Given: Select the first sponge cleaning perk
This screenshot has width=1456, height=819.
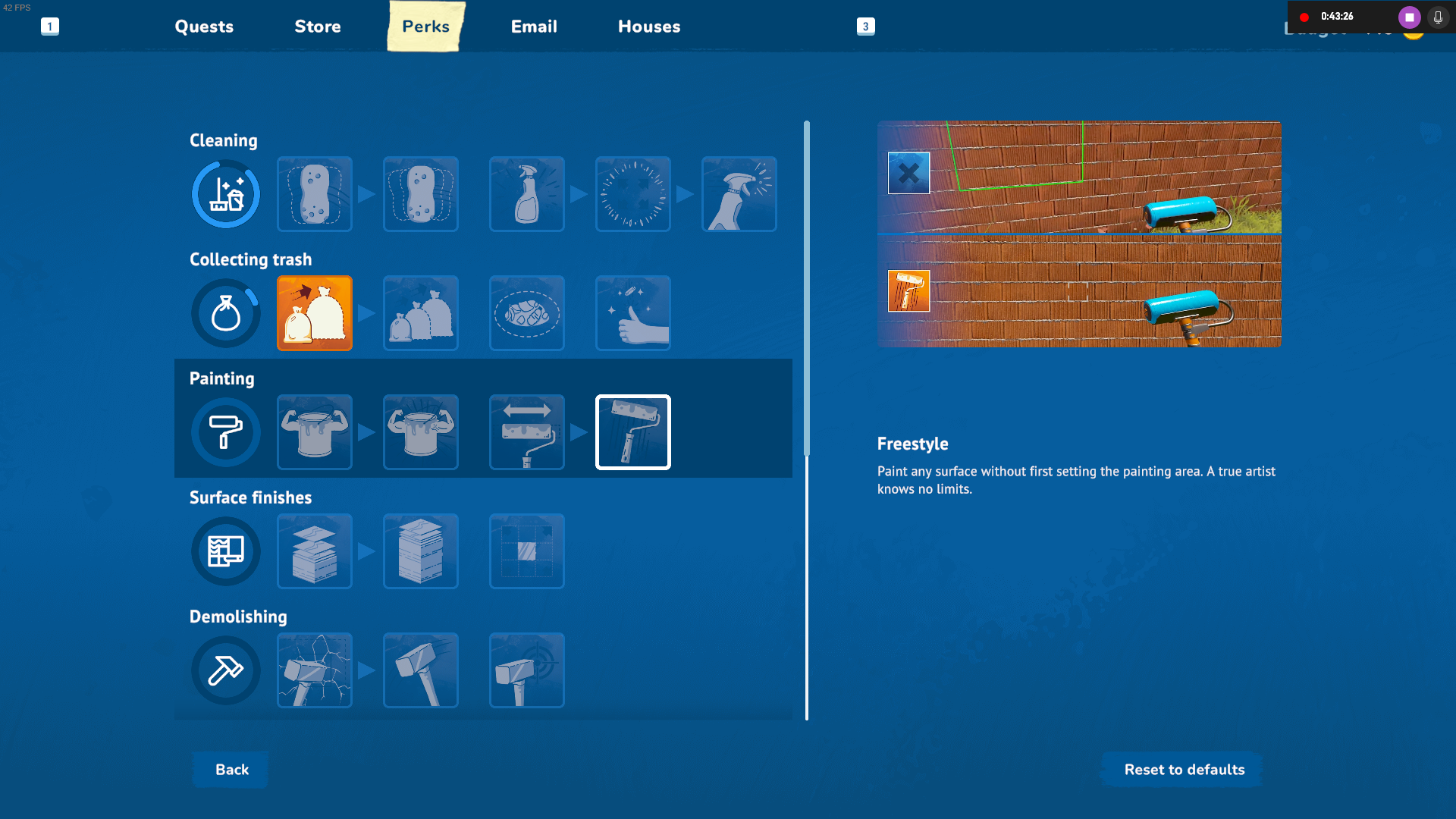Looking at the screenshot, I should click(x=315, y=194).
